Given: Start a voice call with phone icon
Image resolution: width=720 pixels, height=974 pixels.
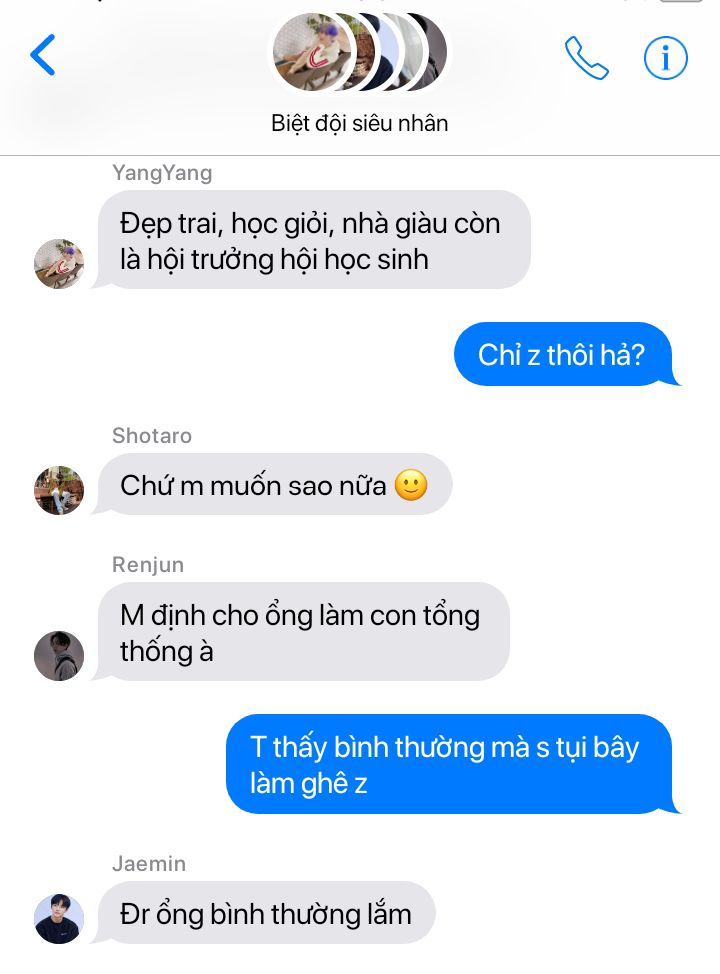Looking at the screenshot, I should (586, 58).
